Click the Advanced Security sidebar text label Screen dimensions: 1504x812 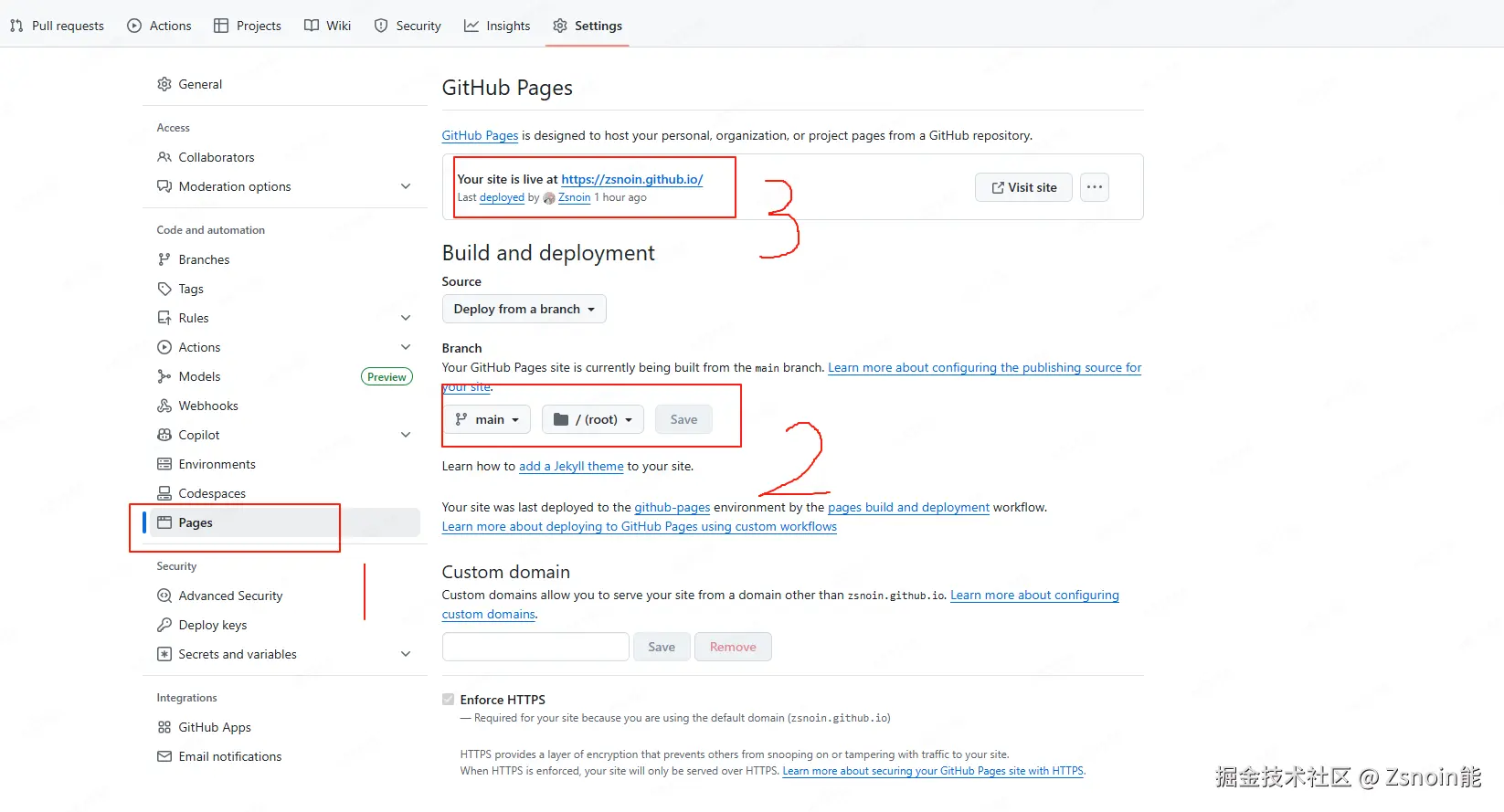point(231,596)
